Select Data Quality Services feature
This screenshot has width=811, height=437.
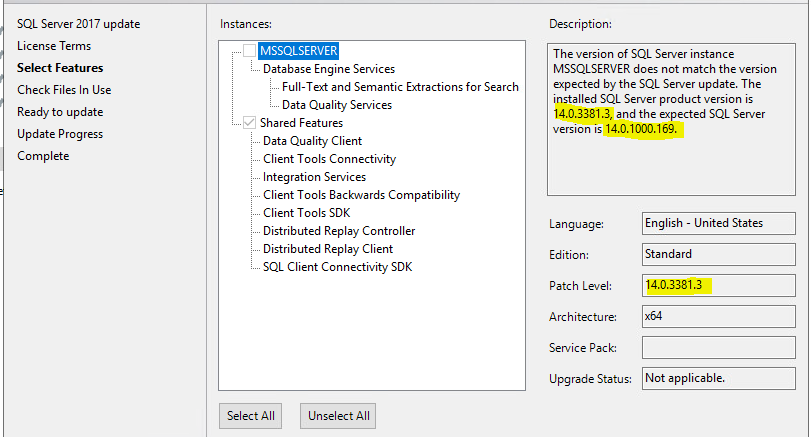[x=337, y=105]
